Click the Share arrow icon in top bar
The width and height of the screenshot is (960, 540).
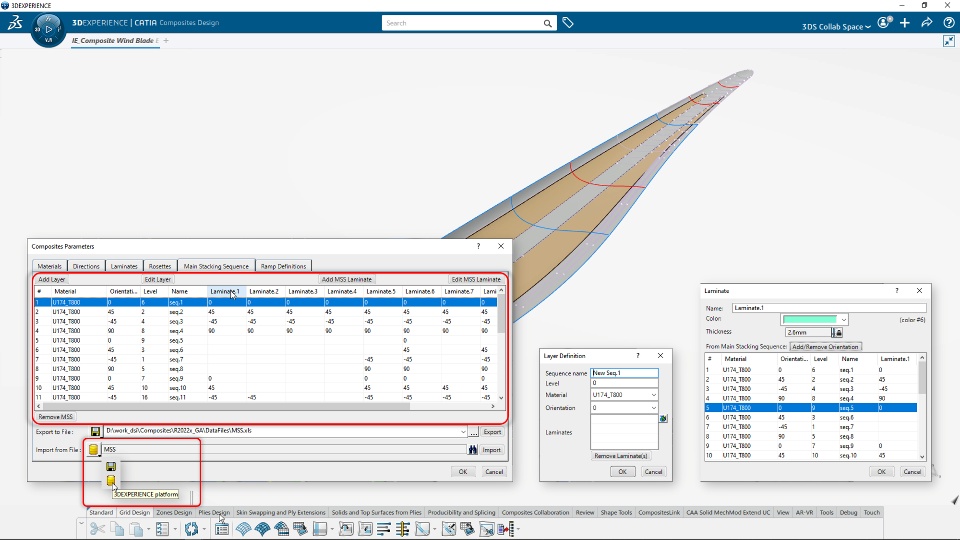click(927, 23)
